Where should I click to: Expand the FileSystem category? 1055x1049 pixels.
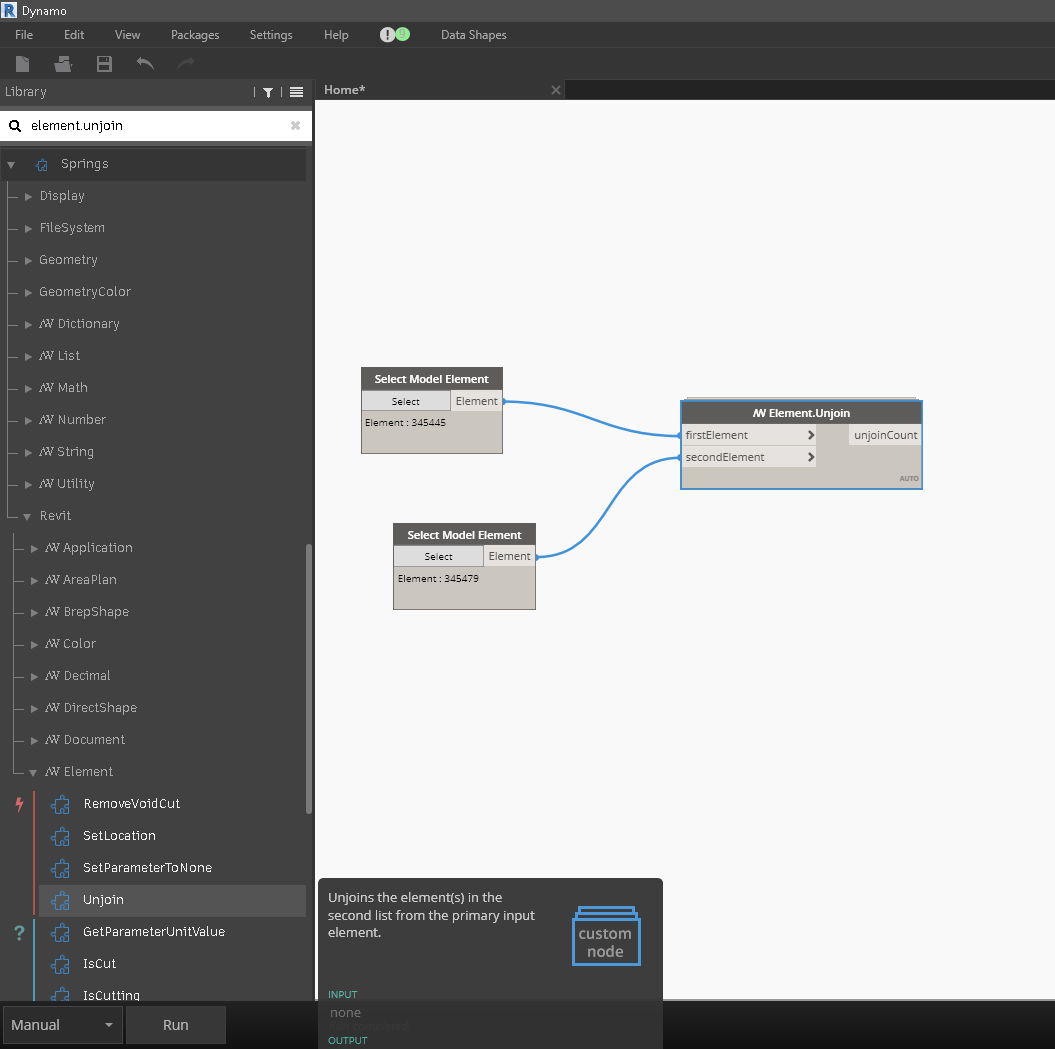pyautogui.click(x=28, y=229)
